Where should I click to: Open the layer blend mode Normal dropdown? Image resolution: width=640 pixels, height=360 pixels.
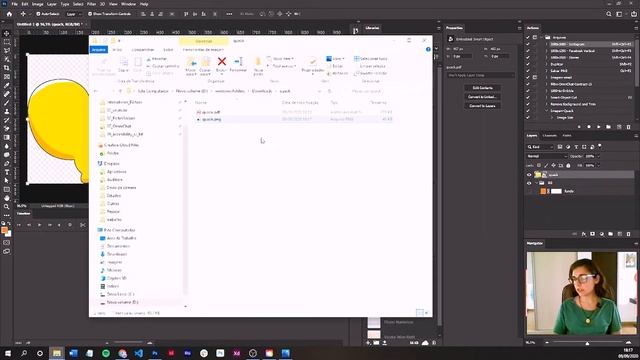tap(547, 156)
